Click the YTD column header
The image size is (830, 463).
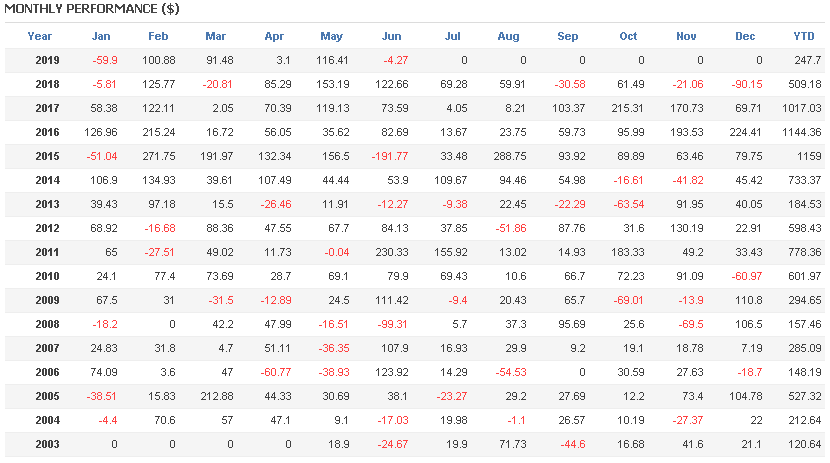pos(804,36)
